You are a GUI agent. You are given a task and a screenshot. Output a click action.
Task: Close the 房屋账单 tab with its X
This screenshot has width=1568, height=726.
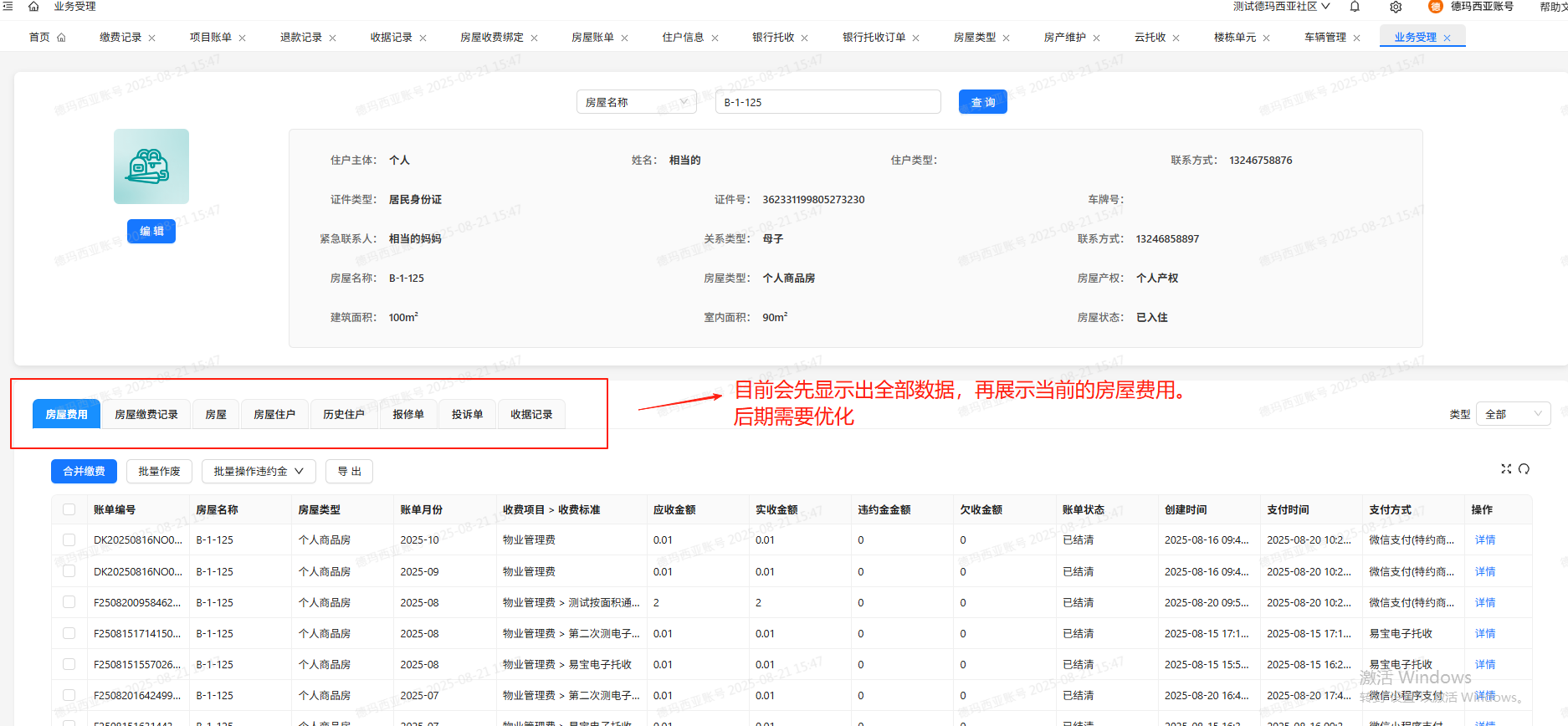pyautogui.click(x=624, y=38)
